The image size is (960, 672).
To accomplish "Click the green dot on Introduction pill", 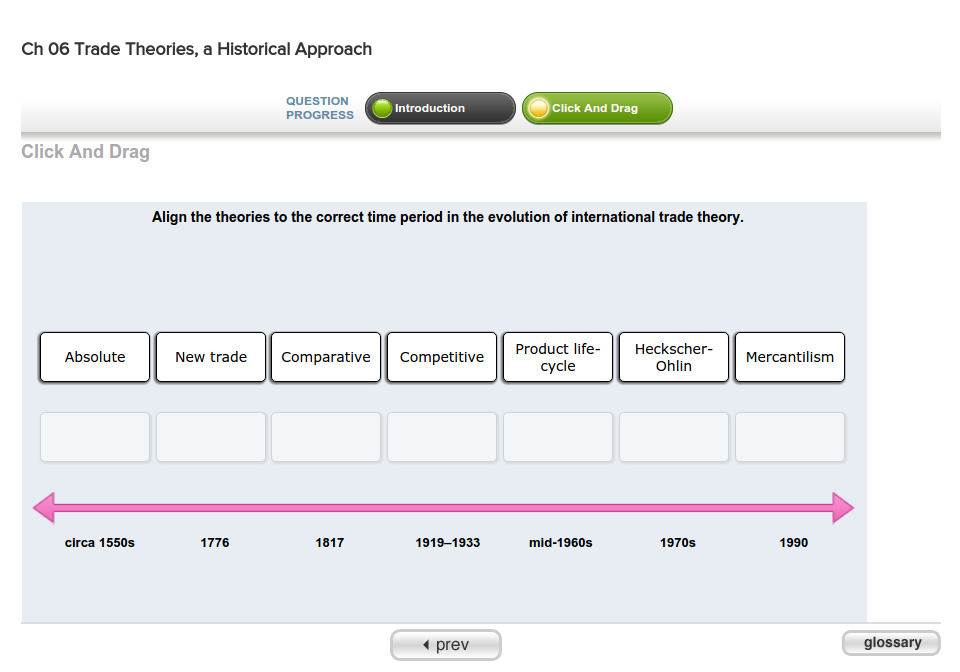I will pyautogui.click(x=383, y=108).
